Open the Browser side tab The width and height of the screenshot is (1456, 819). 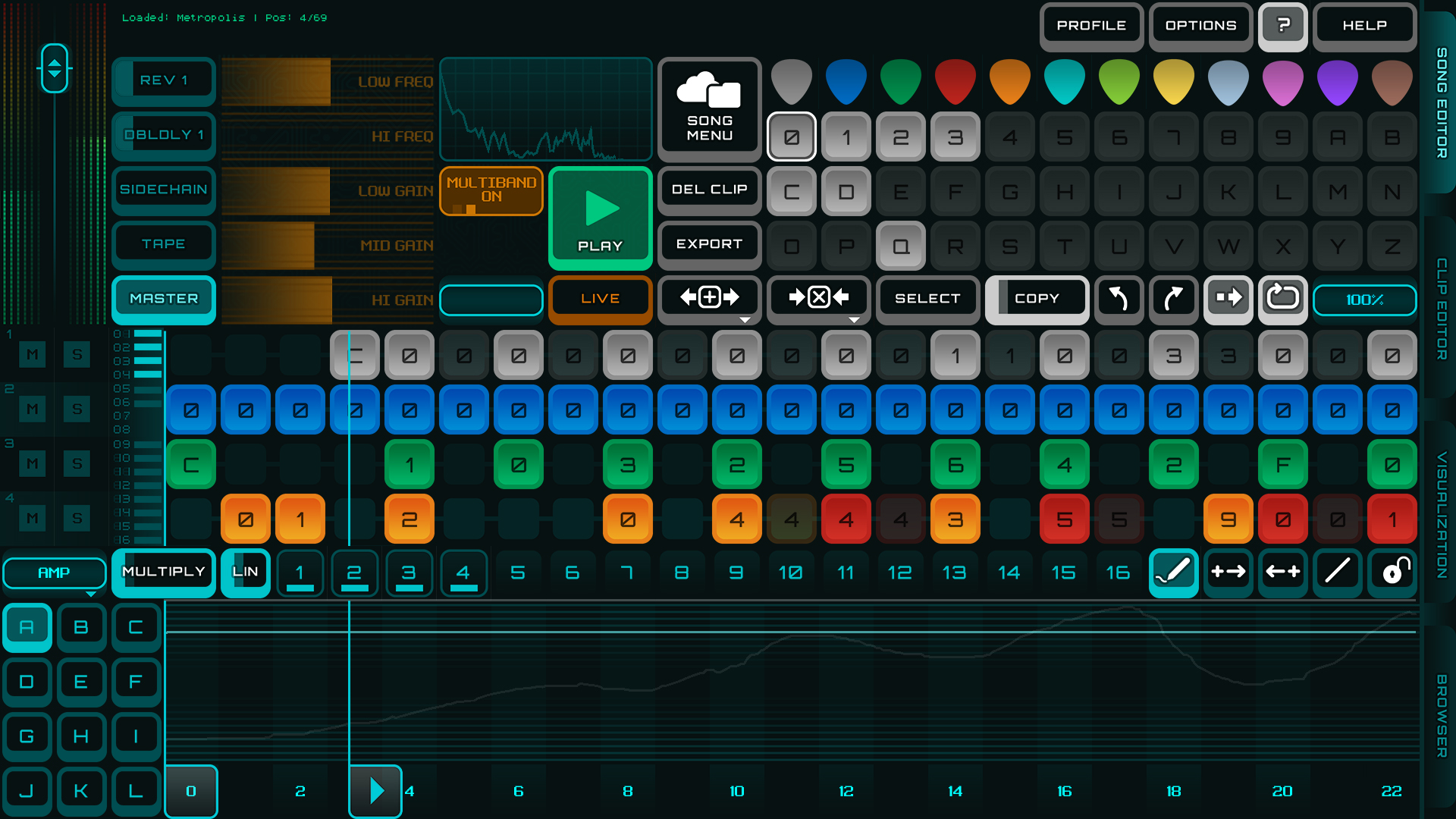[x=1441, y=715]
